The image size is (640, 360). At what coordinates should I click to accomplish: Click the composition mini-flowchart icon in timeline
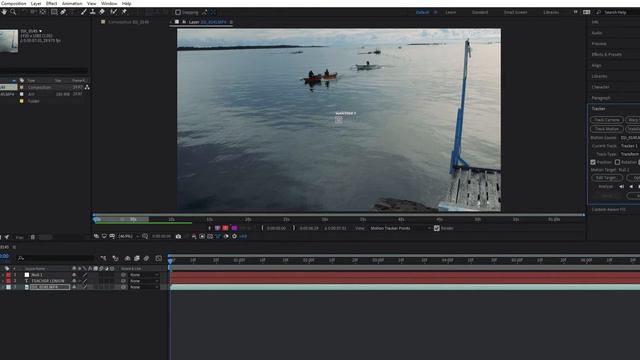tap(103, 258)
